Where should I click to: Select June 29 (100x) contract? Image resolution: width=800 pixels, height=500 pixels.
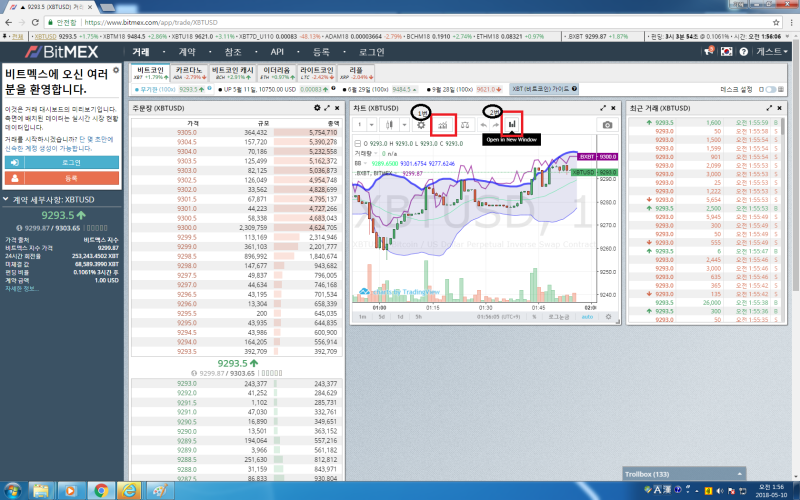(382, 89)
